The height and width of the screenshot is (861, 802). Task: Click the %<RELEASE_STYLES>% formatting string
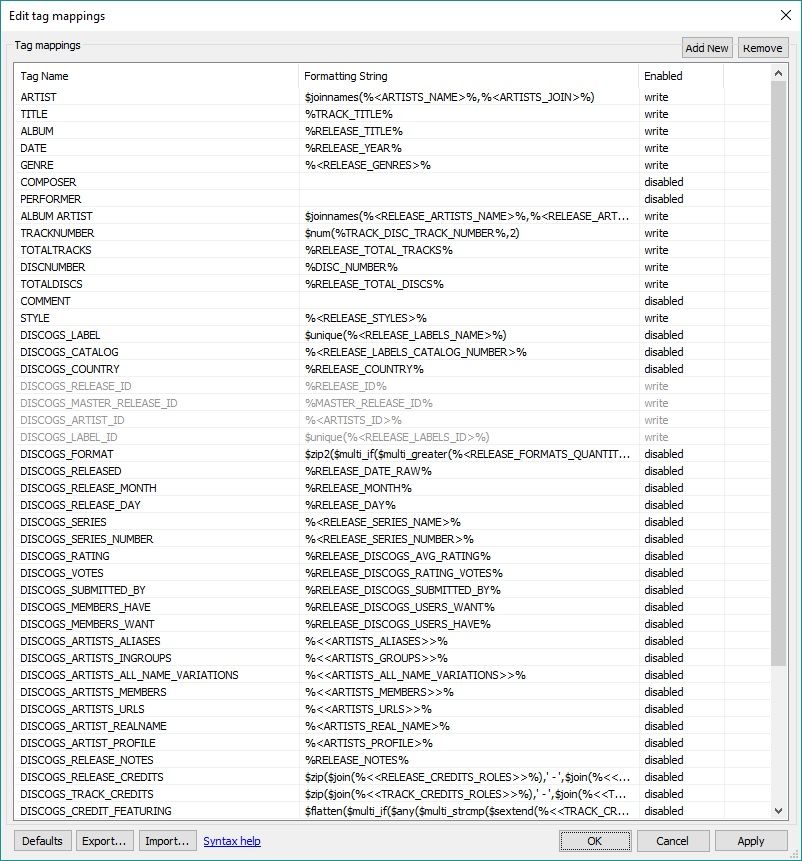click(366, 318)
